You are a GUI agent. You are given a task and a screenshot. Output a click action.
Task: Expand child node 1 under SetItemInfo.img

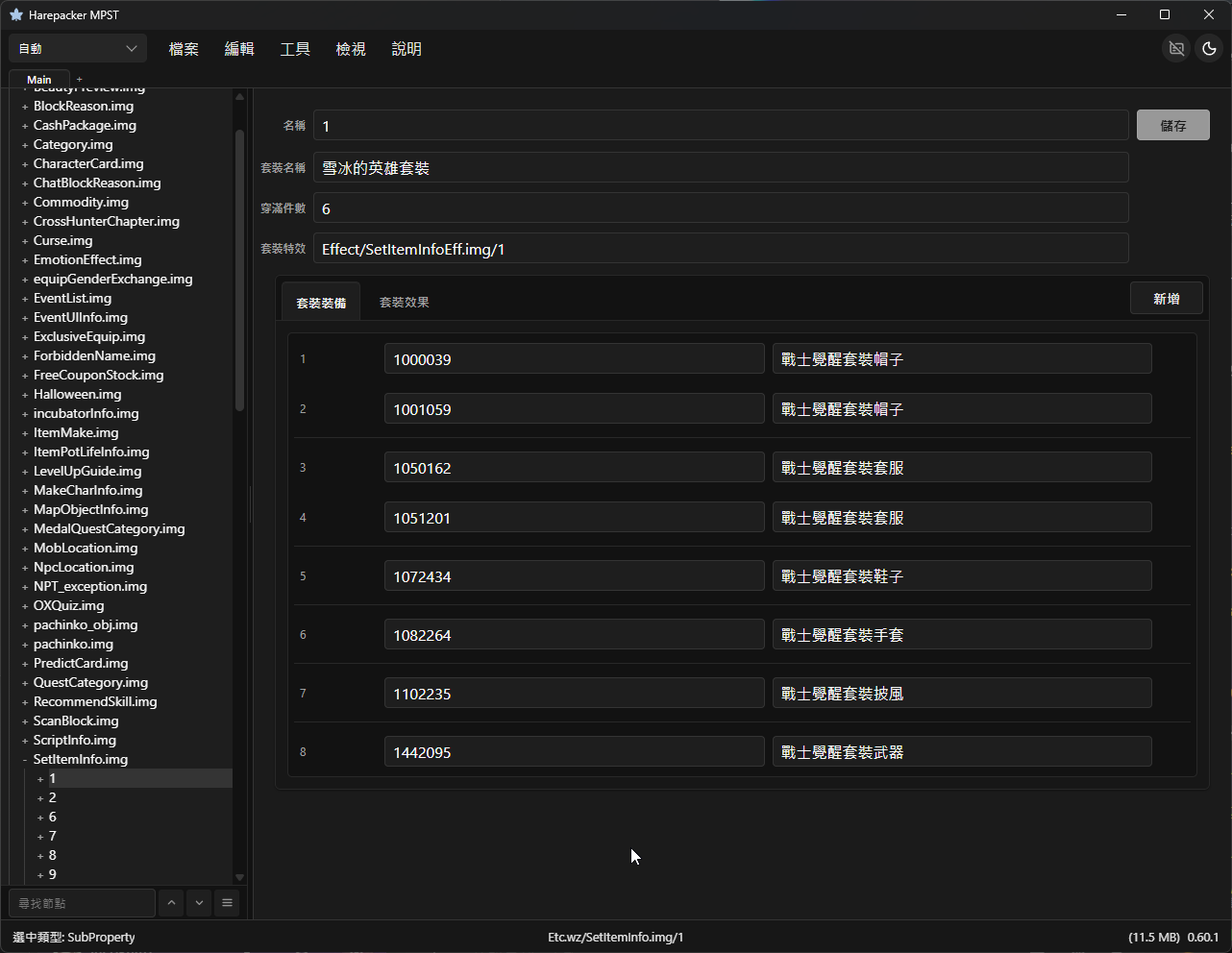point(40,779)
